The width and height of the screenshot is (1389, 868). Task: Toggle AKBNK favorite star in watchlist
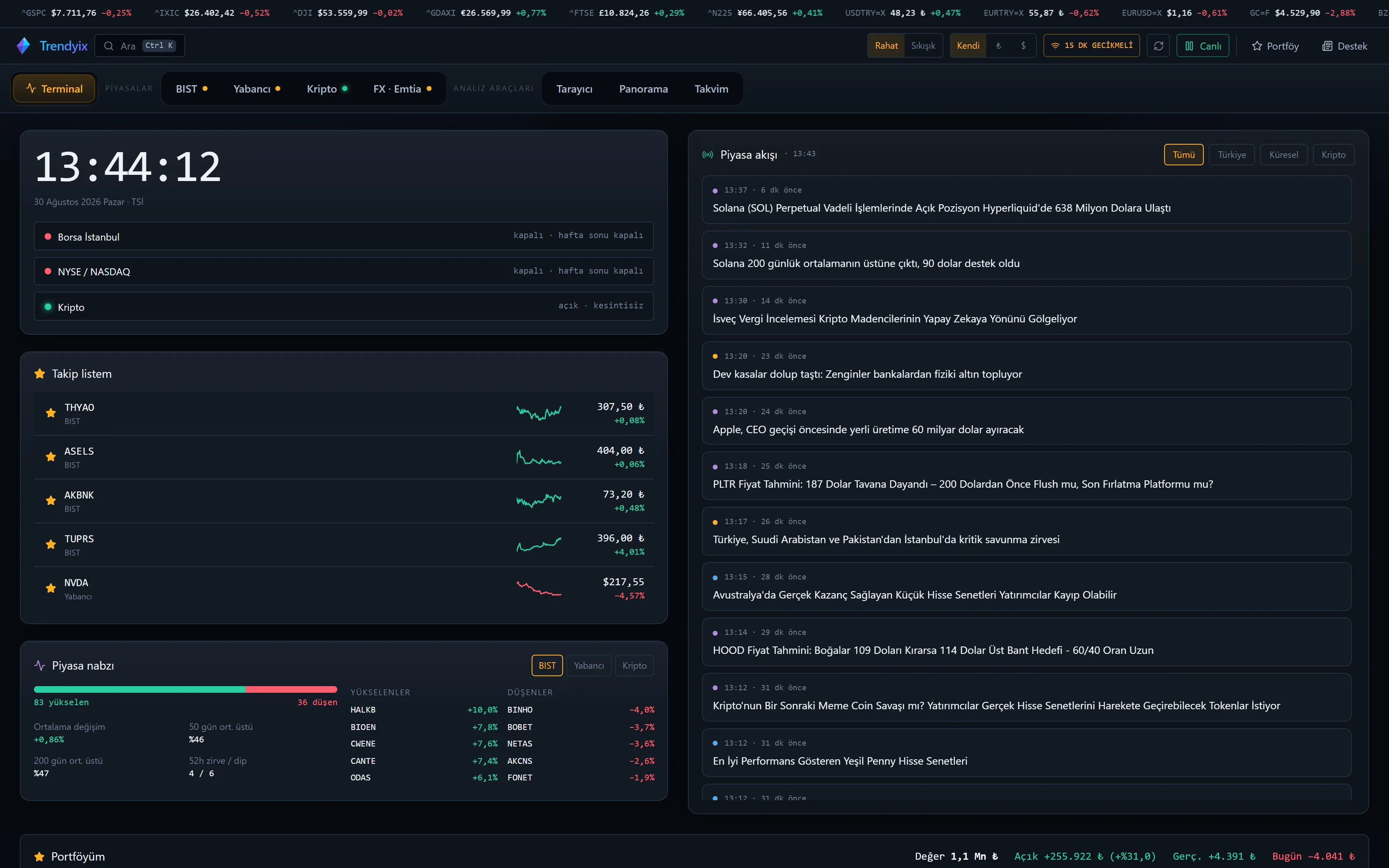coord(51,501)
